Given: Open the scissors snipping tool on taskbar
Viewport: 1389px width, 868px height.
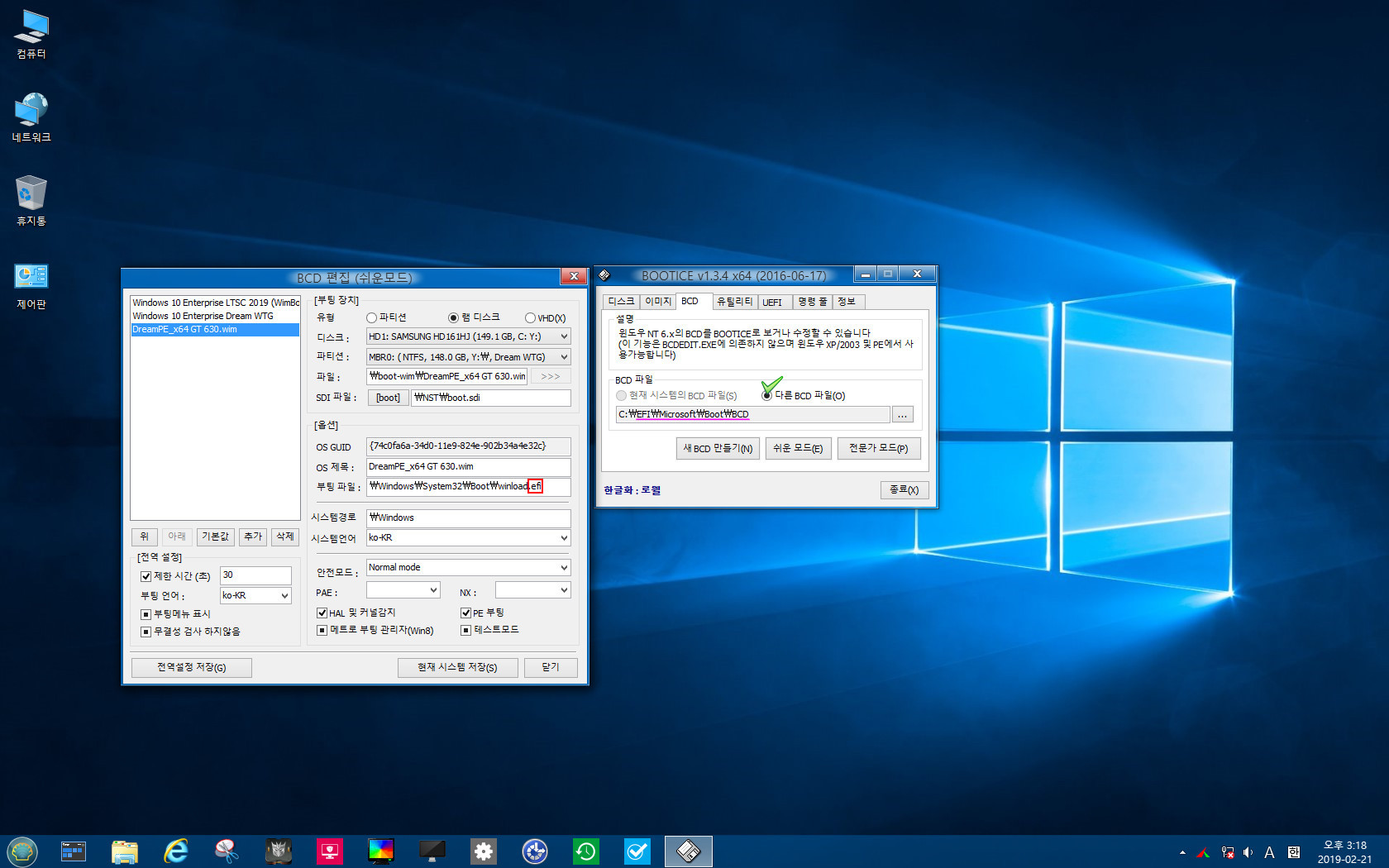Looking at the screenshot, I should pos(227,851).
